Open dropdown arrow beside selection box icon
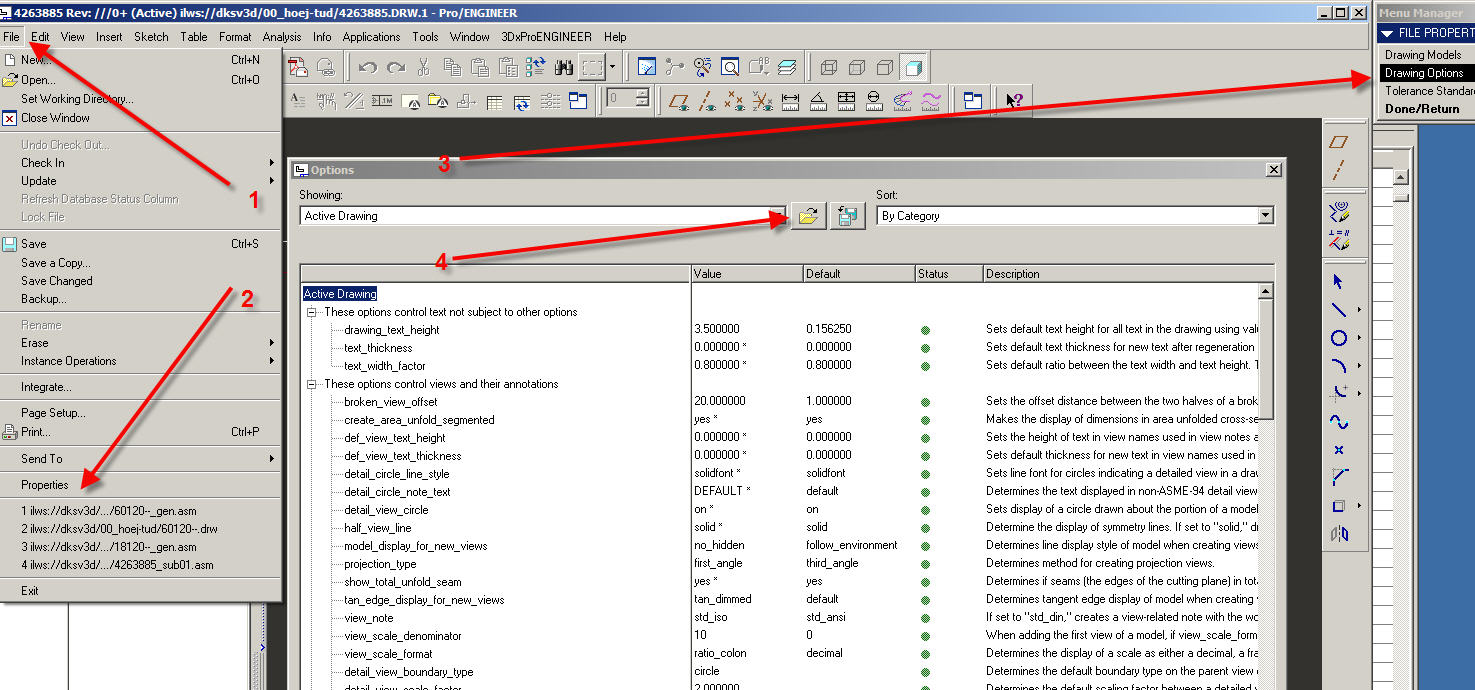 tap(612, 67)
